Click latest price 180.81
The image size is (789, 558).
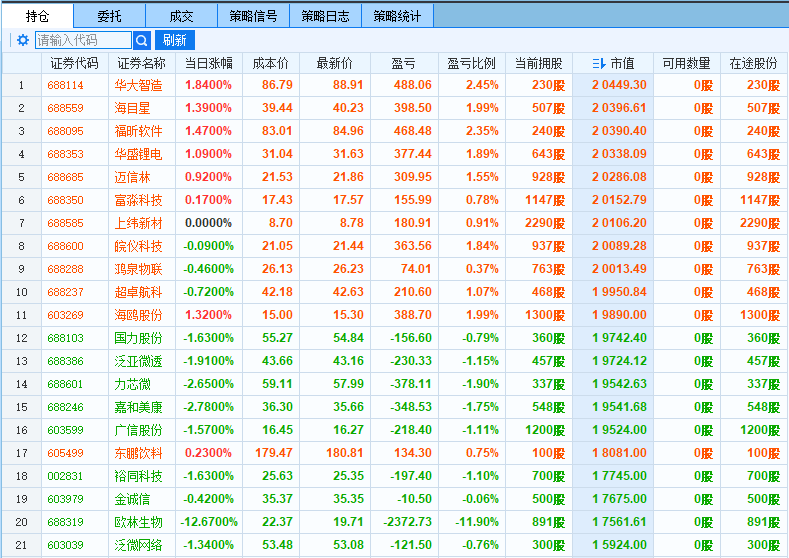(345, 453)
